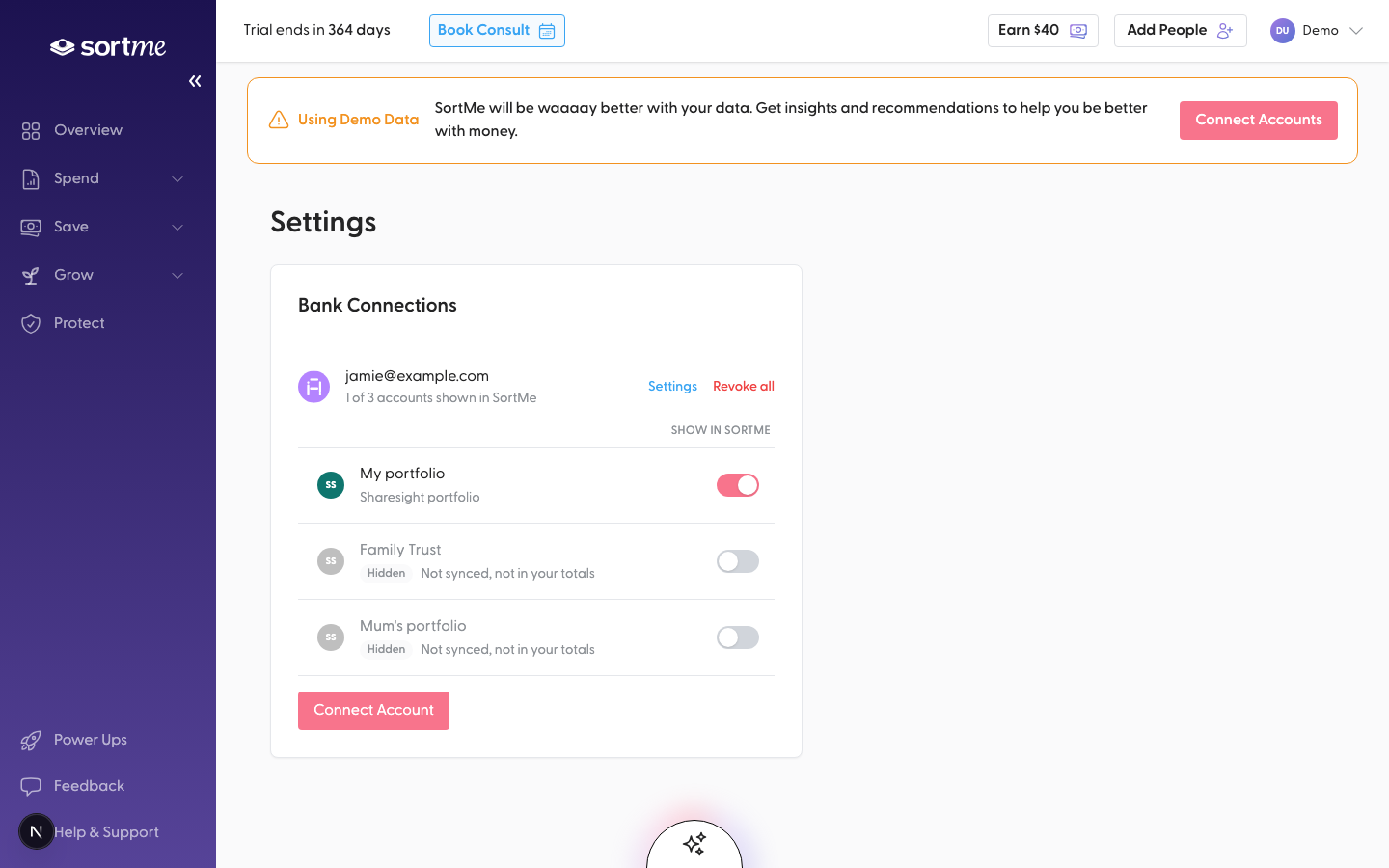Click the Connect Accounts banner button
This screenshot has height=868, width=1389.
[1259, 121]
